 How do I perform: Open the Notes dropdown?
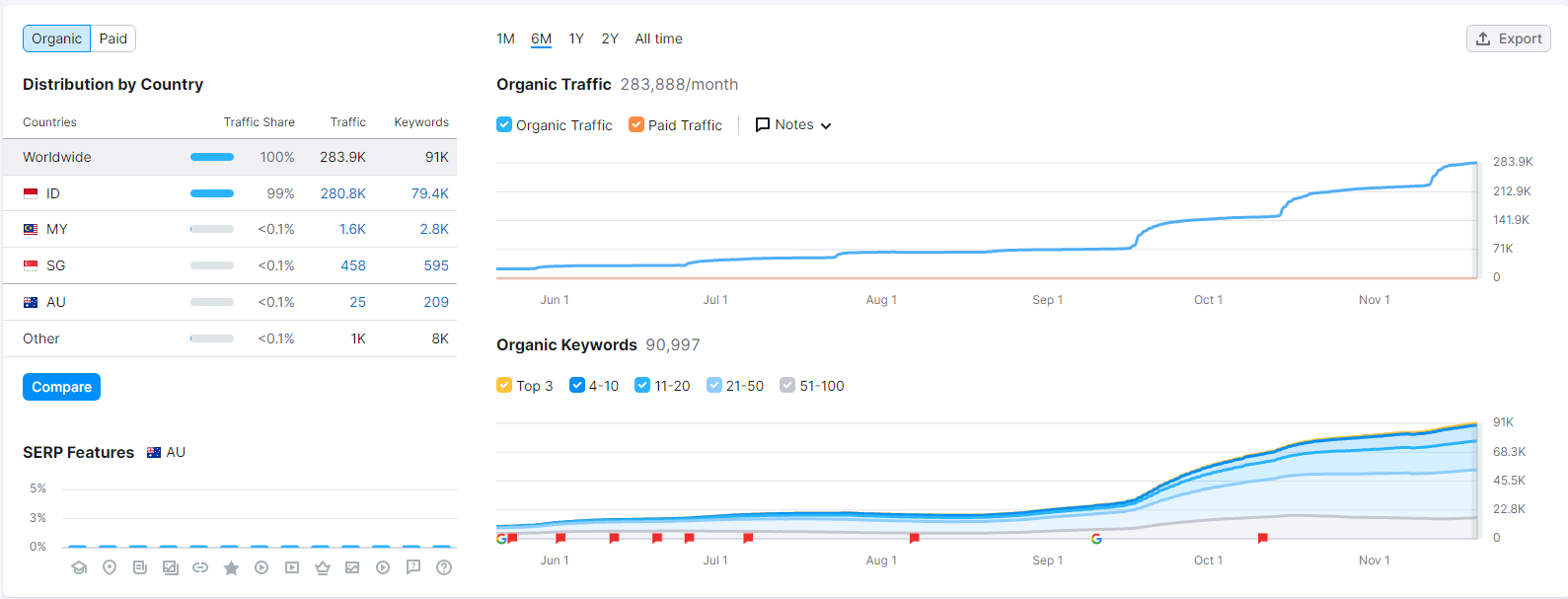tap(793, 124)
